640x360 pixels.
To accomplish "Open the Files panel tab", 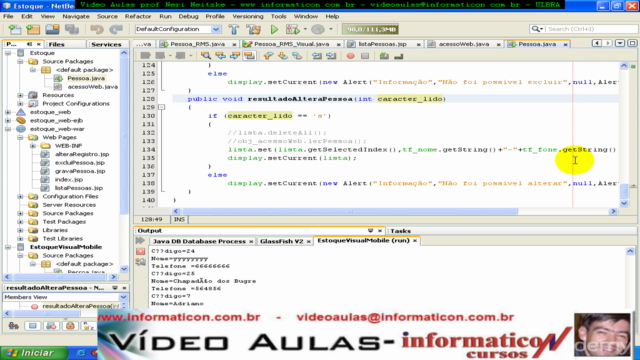I will 56,44.
